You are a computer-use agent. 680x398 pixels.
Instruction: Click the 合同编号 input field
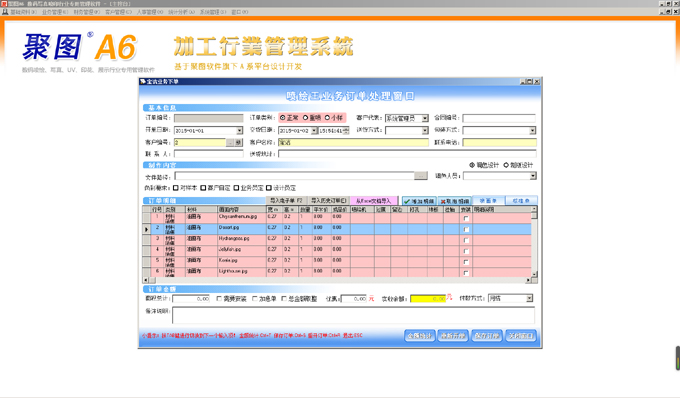[499, 118]
